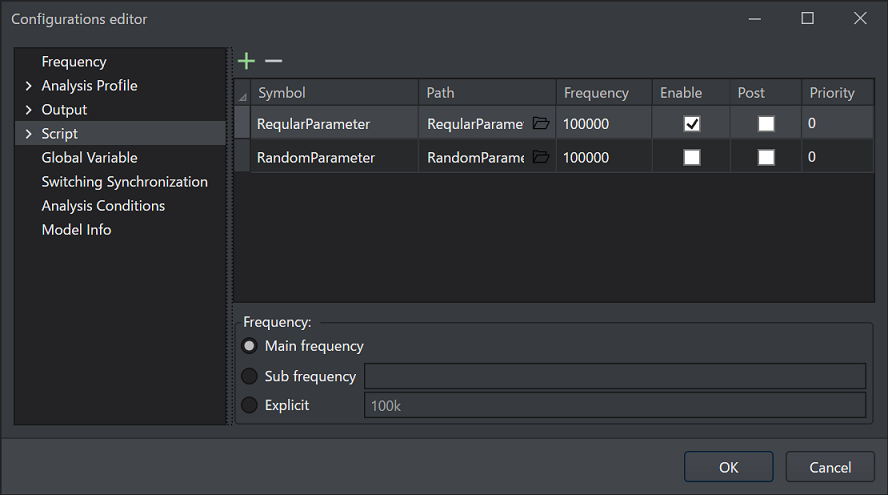
Task: Confirm with OK button
Action: (x=728, y=467)
